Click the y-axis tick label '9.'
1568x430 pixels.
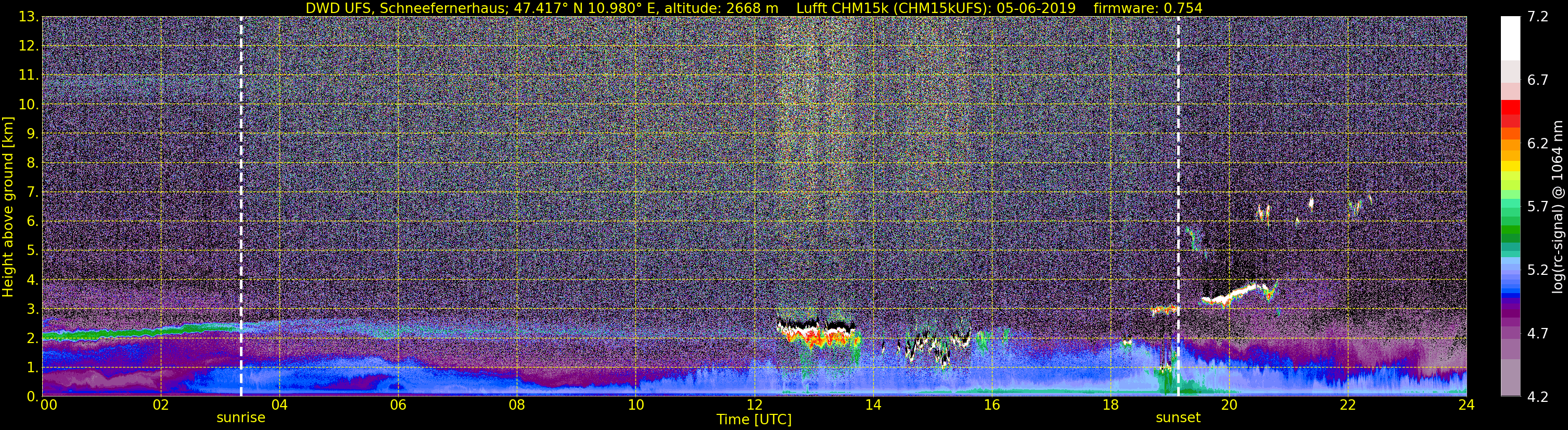32,134
